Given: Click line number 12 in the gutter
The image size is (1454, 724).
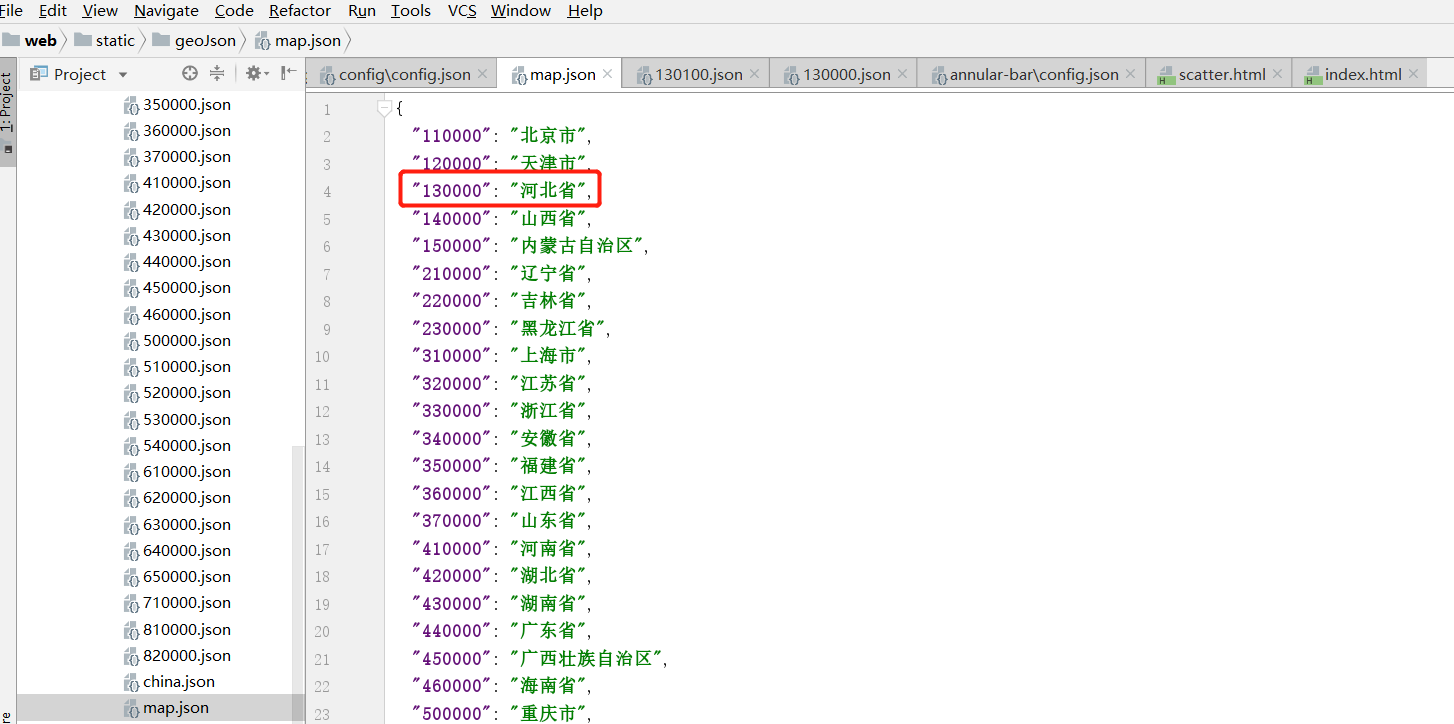Looking at the screenshot, I should [321, 412].
